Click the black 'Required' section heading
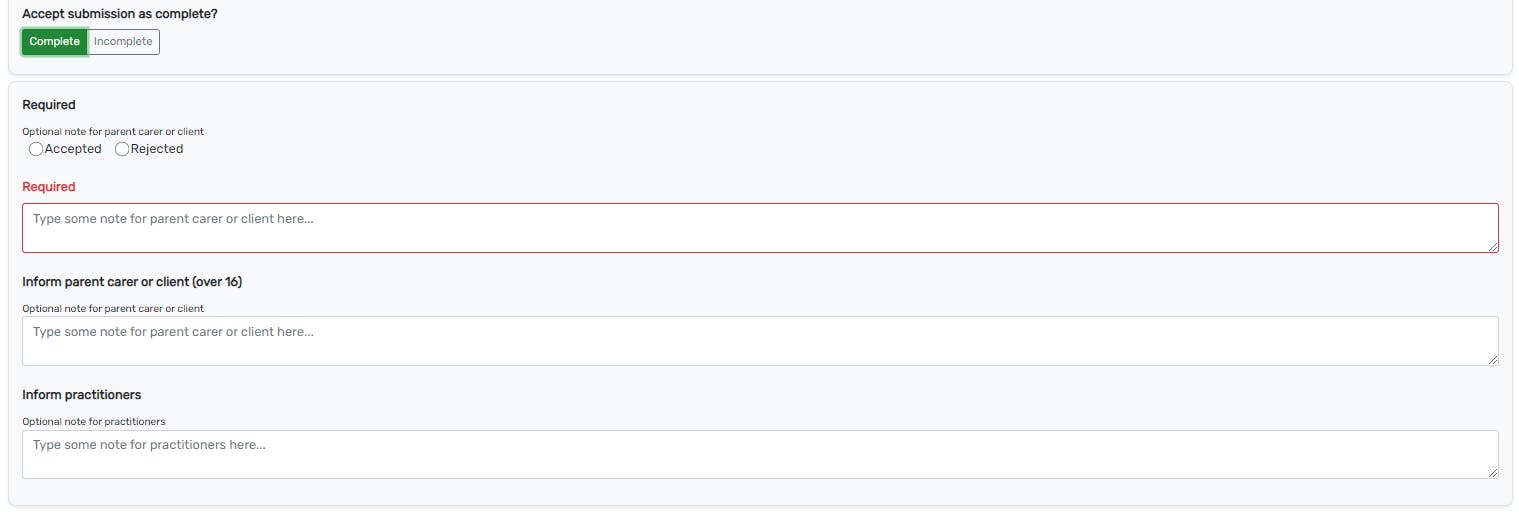1519x512 pixels. pos(49,105)
